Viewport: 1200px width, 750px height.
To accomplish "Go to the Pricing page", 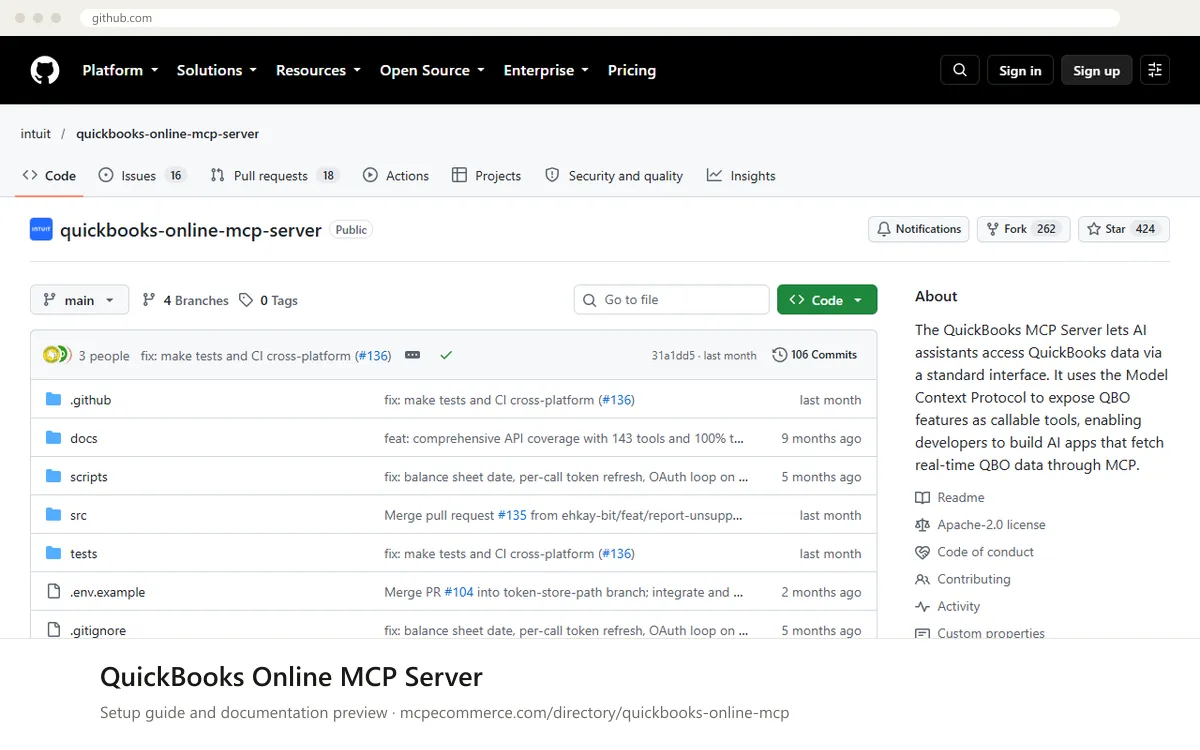I will point(632,70).
